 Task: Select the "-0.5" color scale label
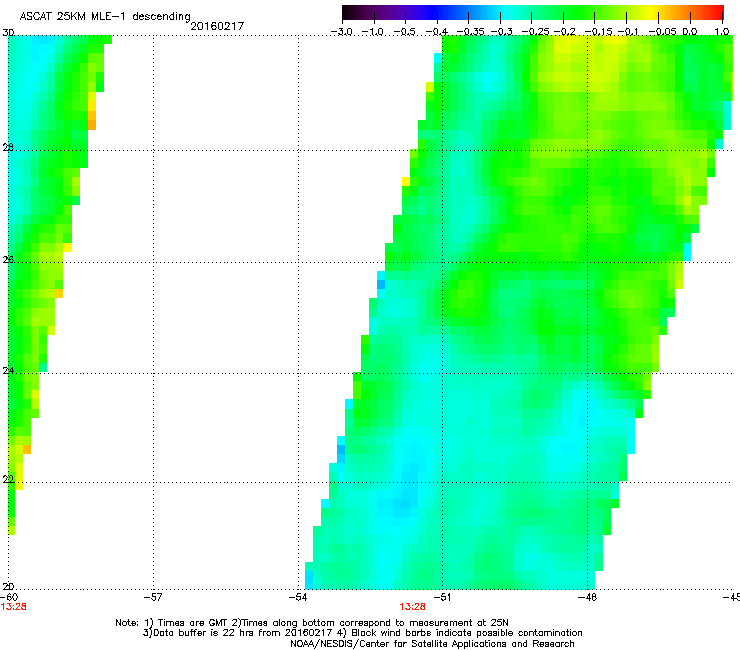point(404,32)
